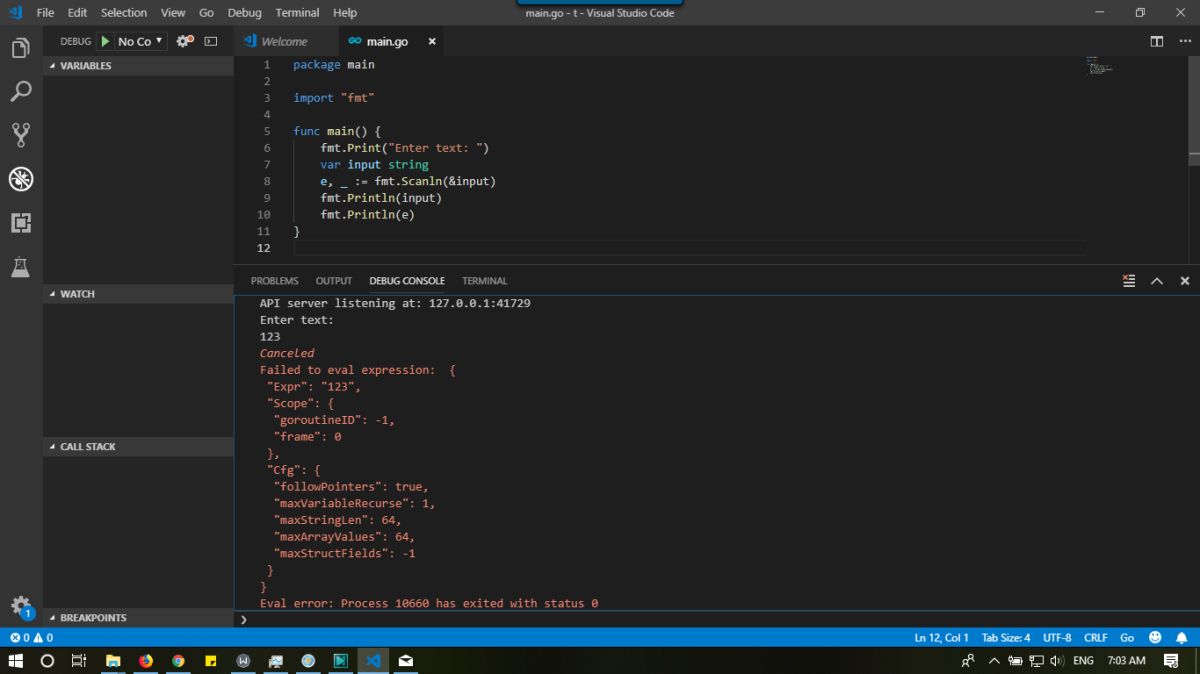
Task: Open the File menu
Action: coord(45,13)
